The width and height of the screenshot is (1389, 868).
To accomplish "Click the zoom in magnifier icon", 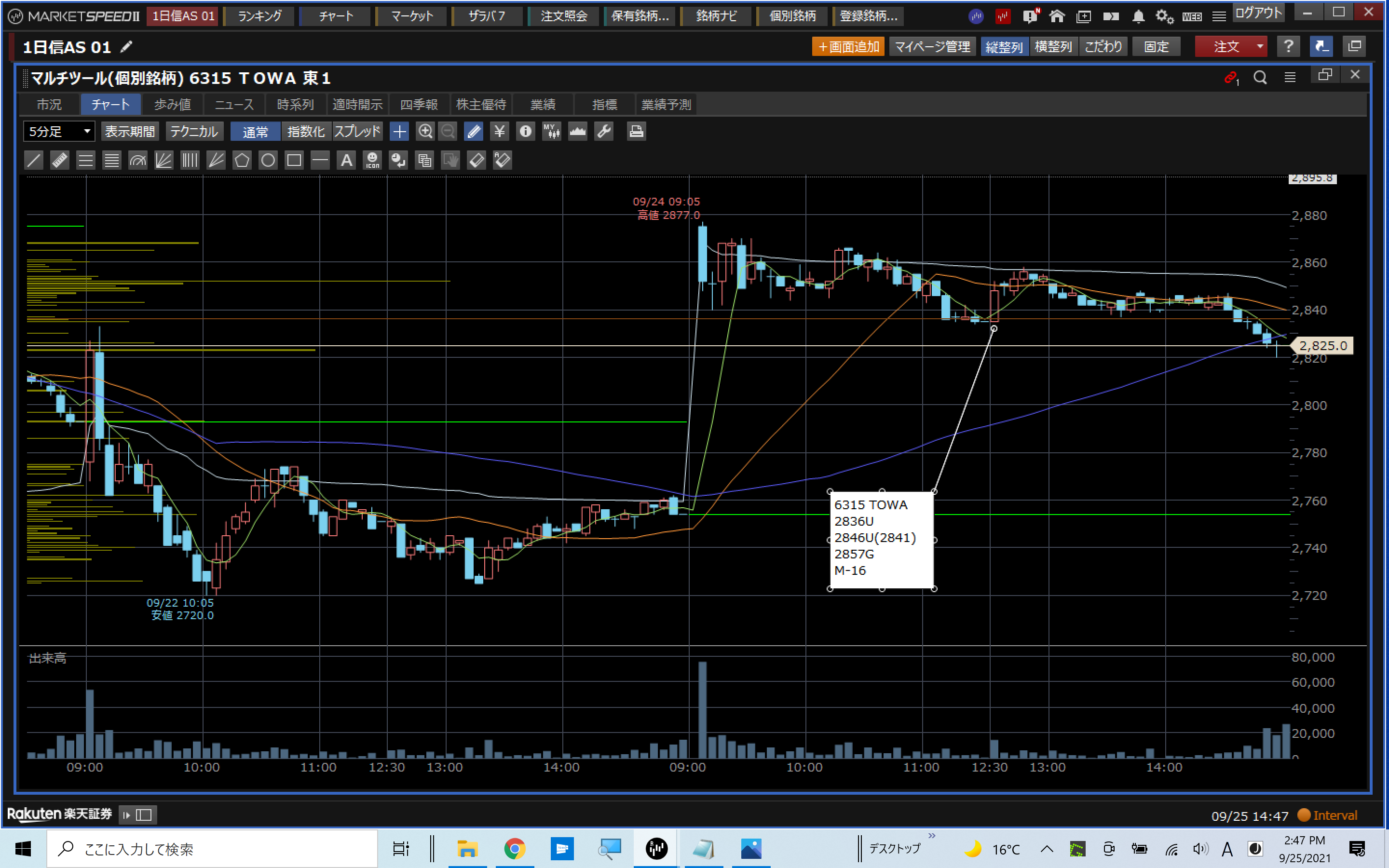I will tap(425, 132).
